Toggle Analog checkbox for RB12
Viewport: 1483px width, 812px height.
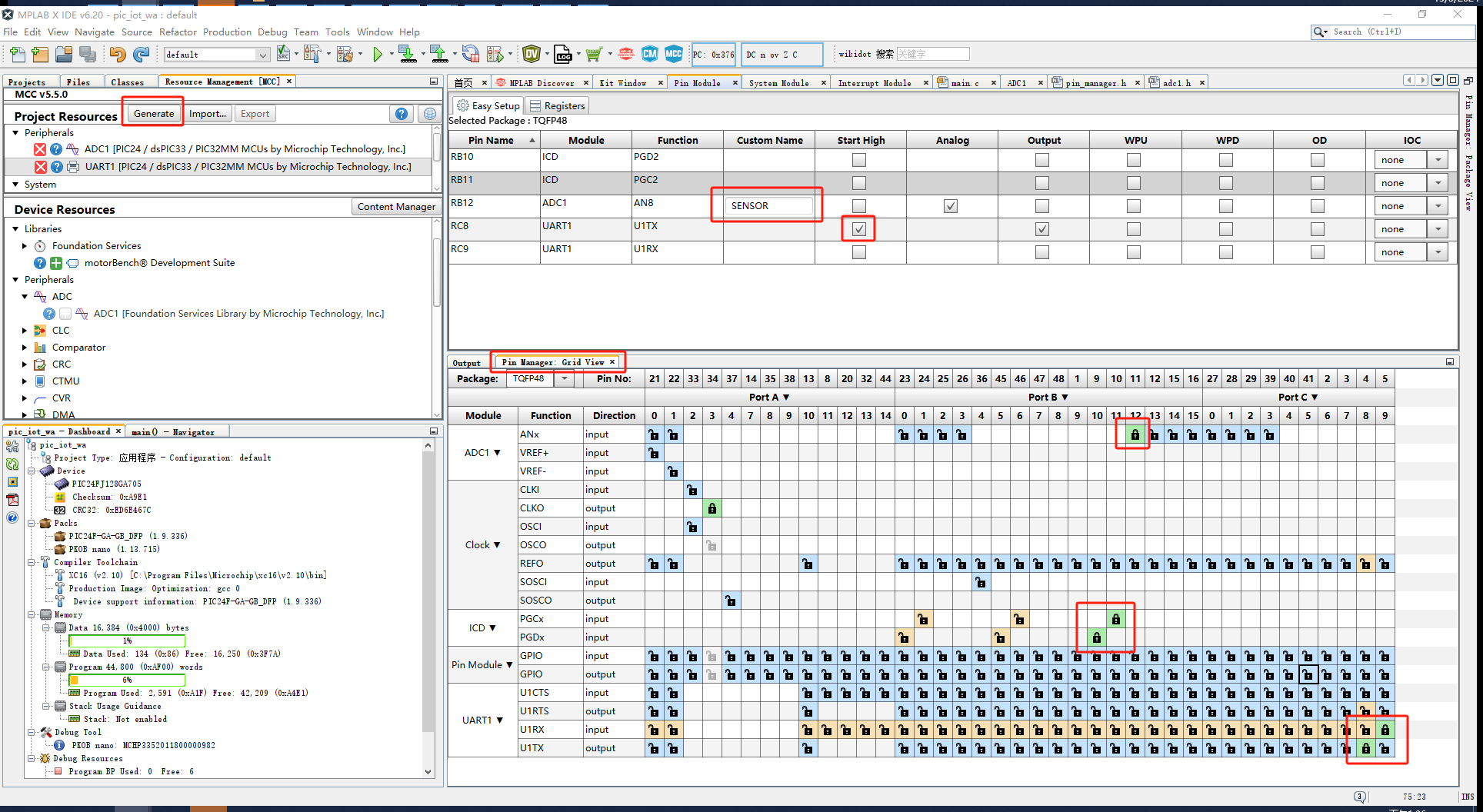click(951, 206)
